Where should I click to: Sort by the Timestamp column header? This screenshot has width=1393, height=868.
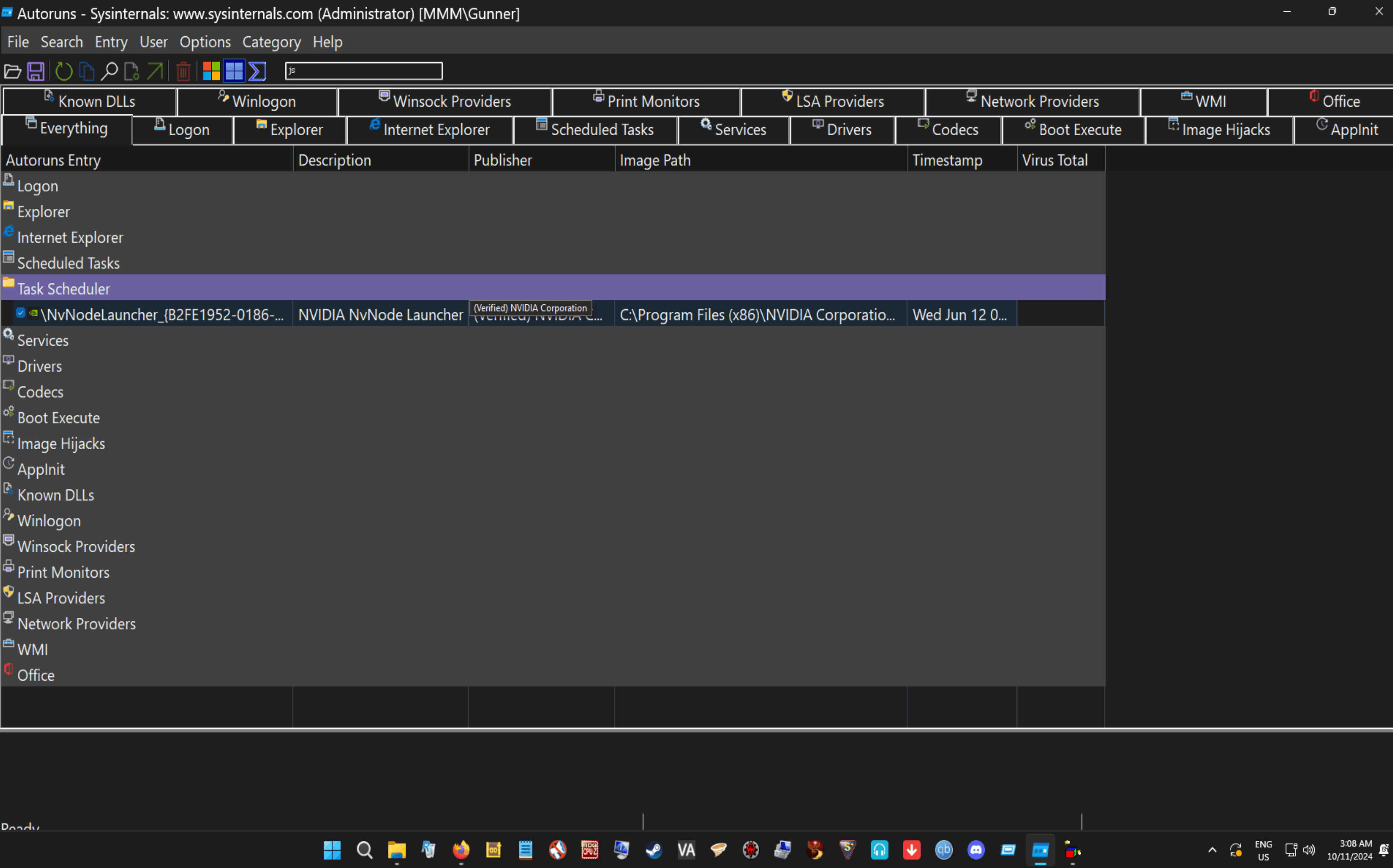click(962, 160)
